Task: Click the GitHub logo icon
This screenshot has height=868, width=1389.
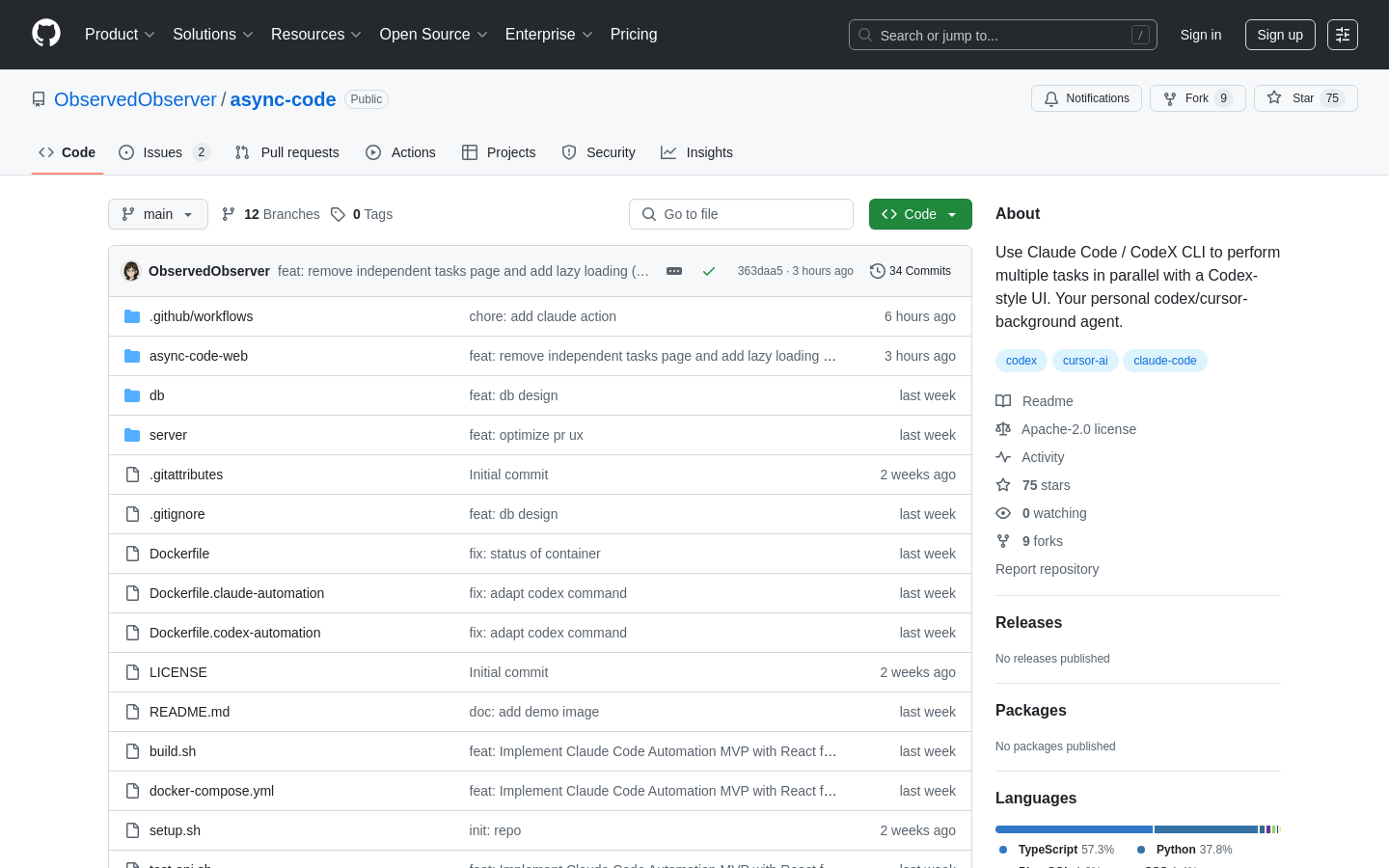Action: click(46, 34)
